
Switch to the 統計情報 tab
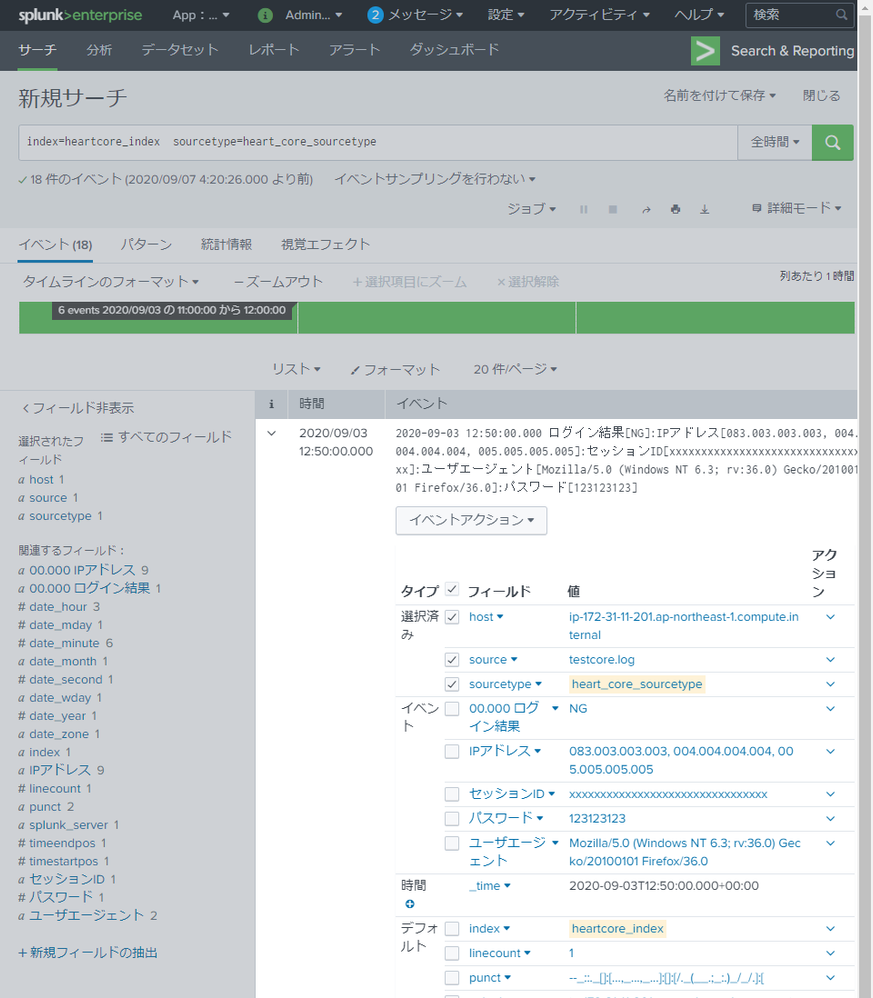(226, 244)
